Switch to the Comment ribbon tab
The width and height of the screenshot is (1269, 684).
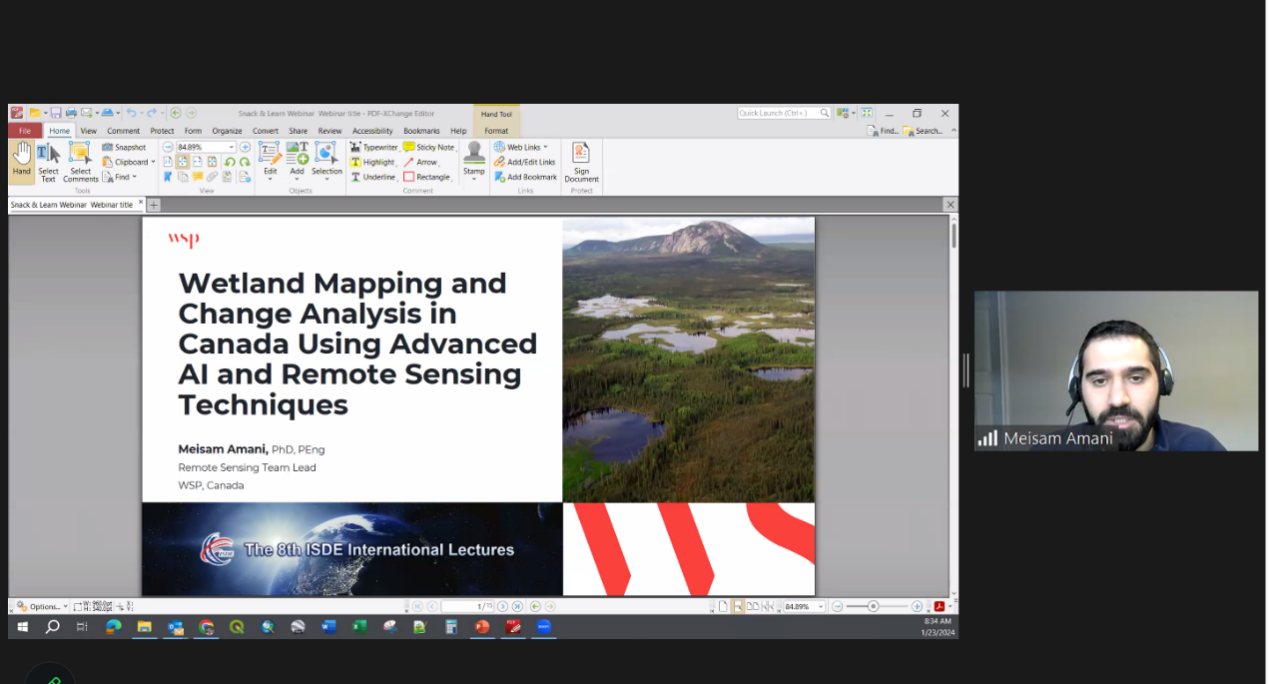coord(124,131)
